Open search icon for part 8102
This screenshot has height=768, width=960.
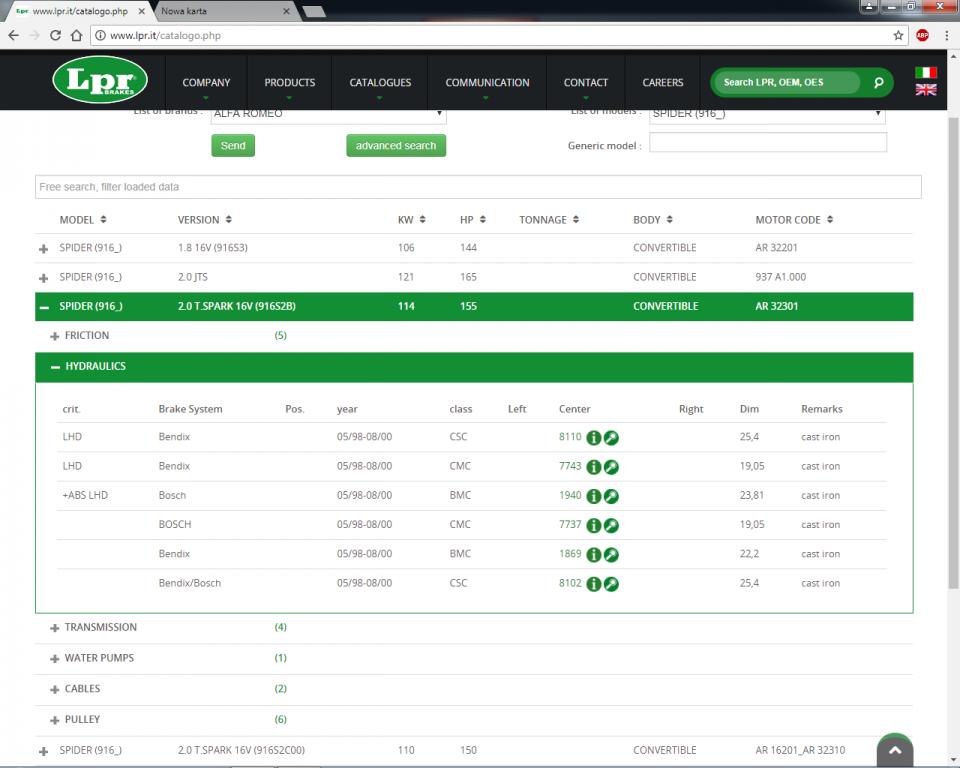point(611,584)
